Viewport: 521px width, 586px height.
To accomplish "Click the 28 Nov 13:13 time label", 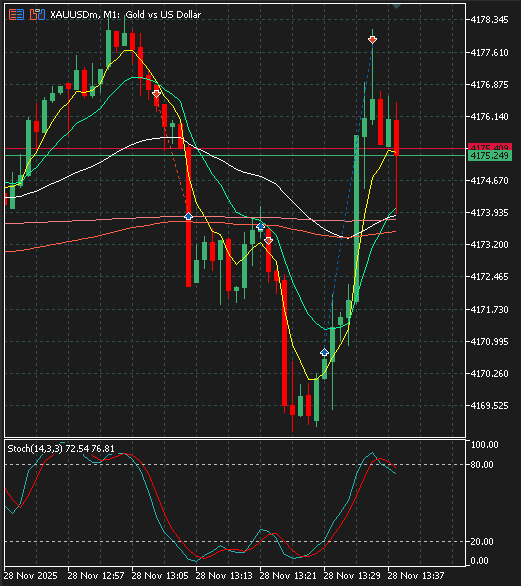I will 224,576.
